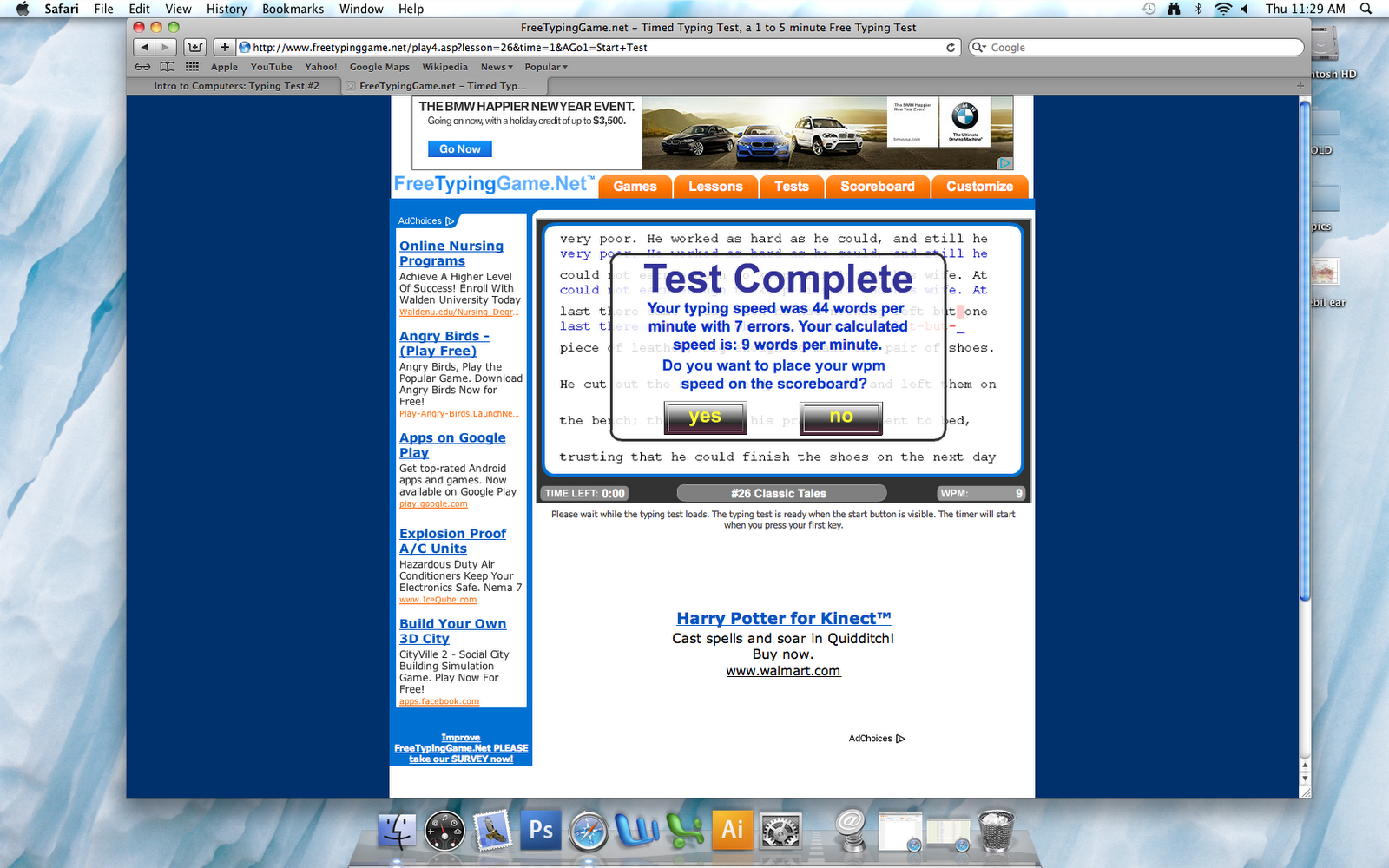
Task: Select the Lessons site tab
Action: pyautogui.click(x=715, y=187)
